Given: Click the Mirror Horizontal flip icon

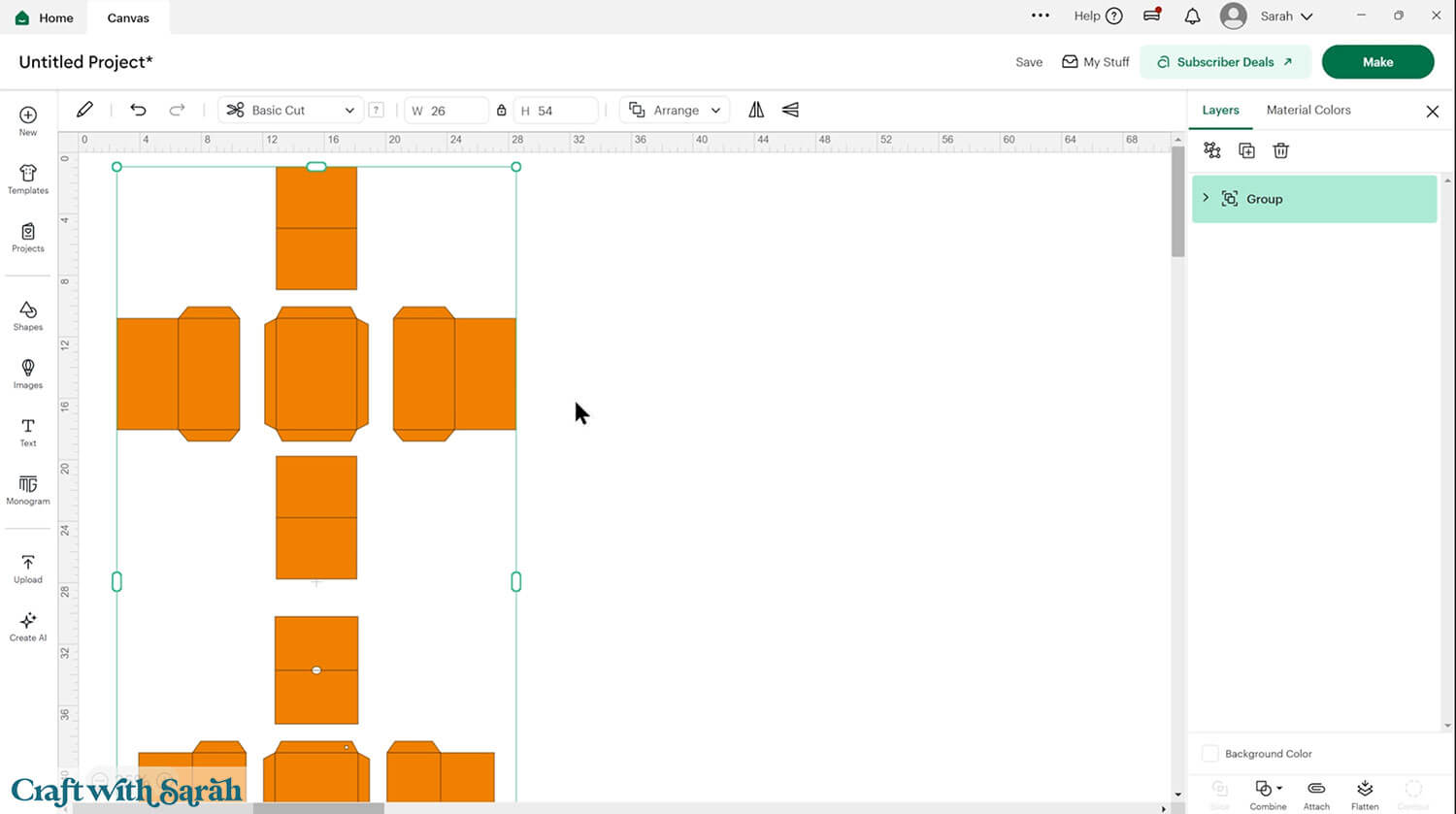Looking at the screenshot, I should click(756, 110).
